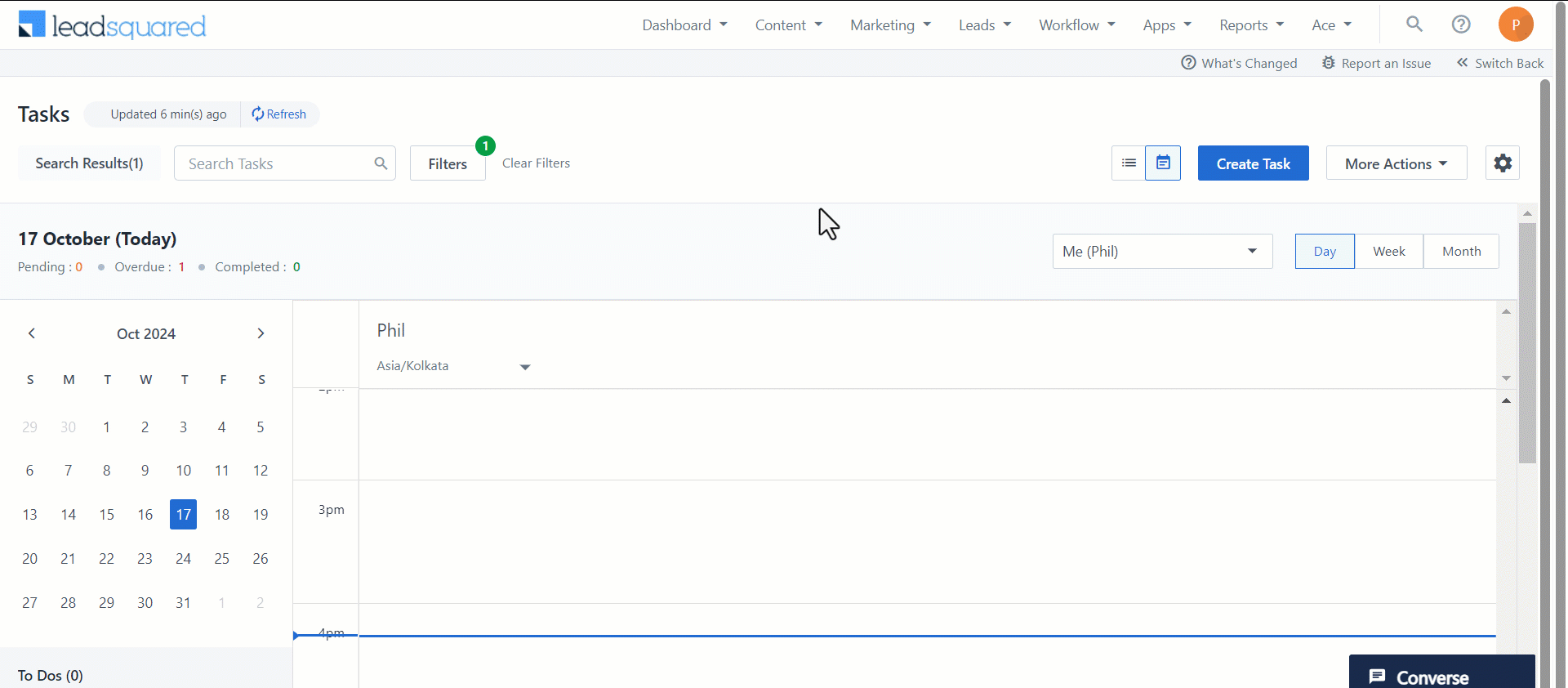Open What's Changed link

tap(1239, 63)
